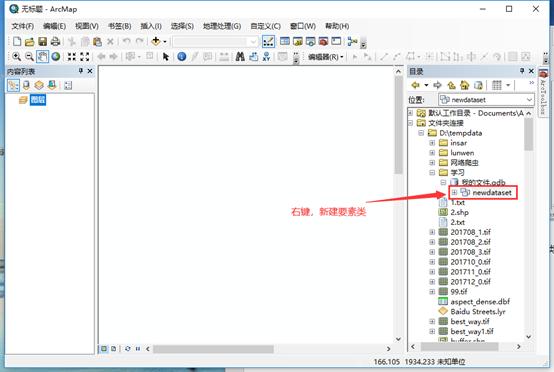
Task: Toggle List By Source view
Action: (26, 85)
